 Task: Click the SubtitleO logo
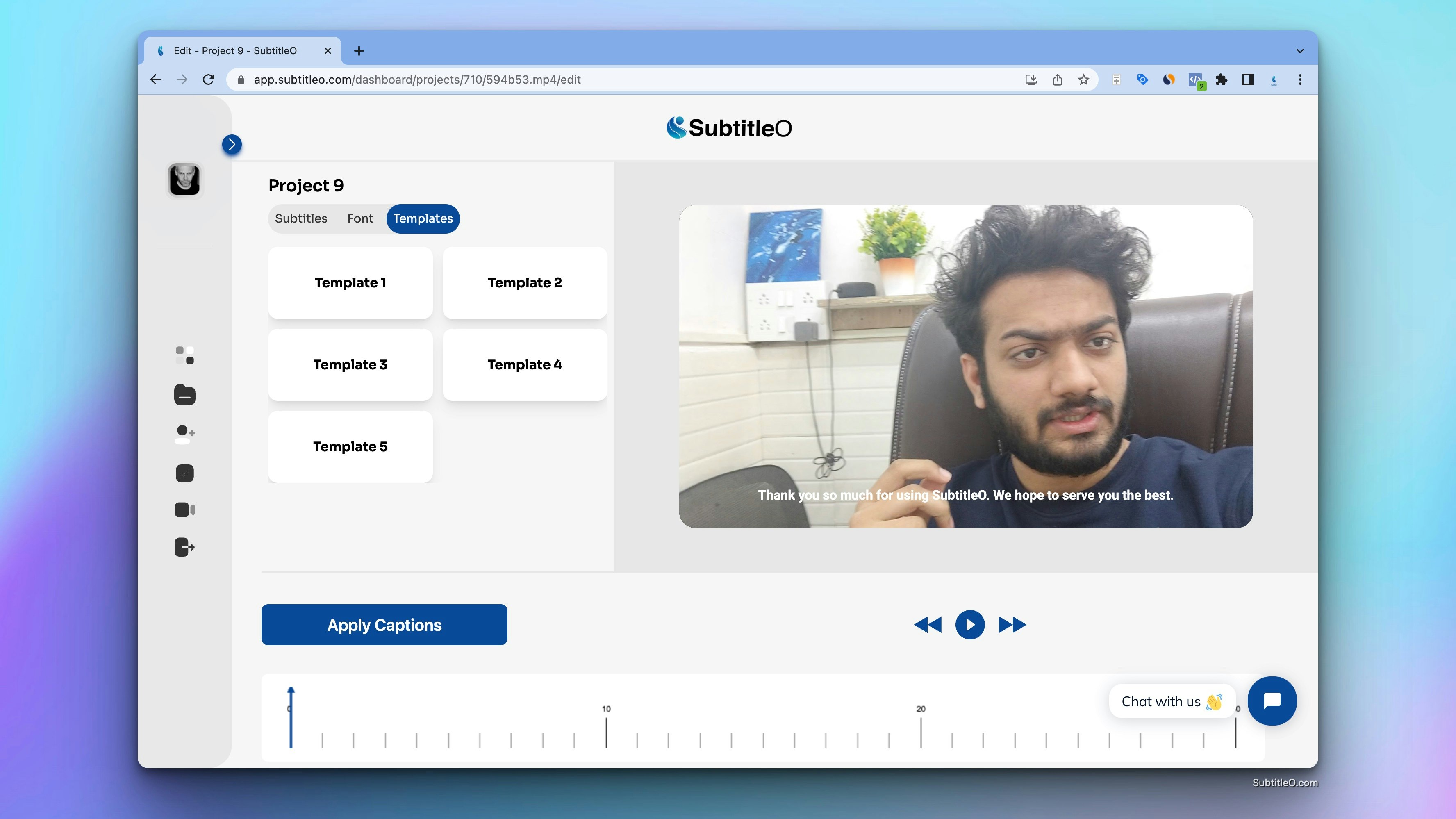(728, 128)
